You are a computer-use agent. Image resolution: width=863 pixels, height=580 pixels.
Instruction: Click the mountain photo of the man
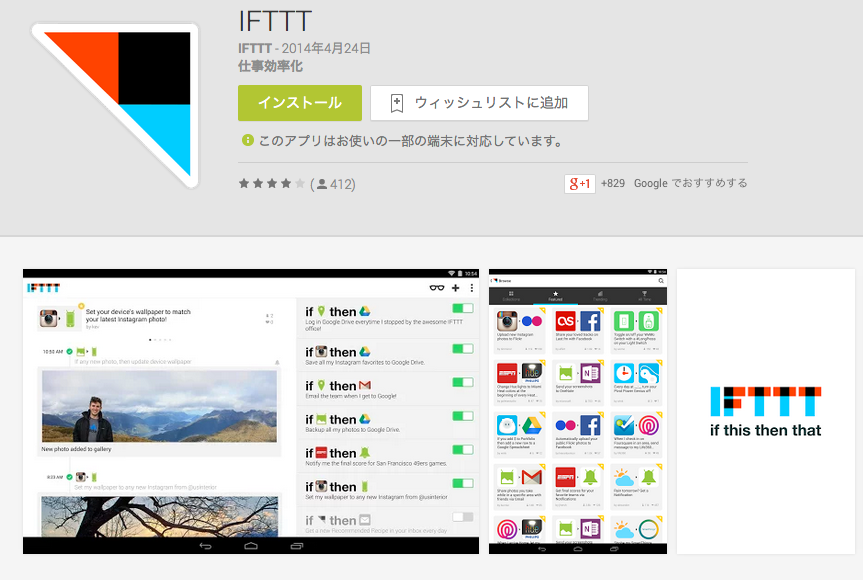(x=160, y=406)
